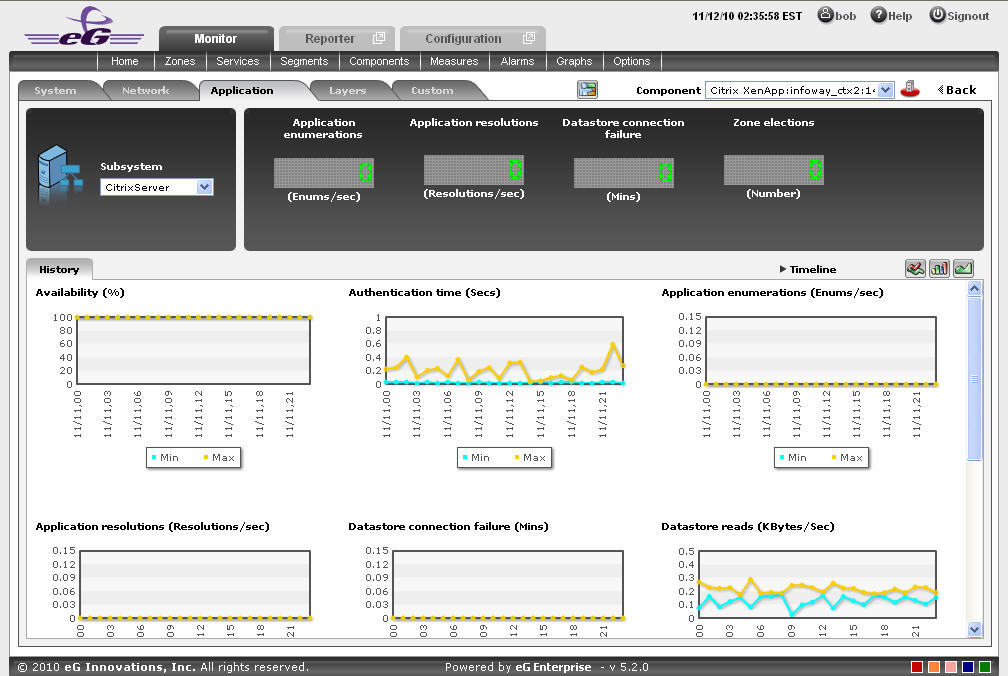Select the Network dashboard tab
1008x676 pixels.
[x=146, y=91]
